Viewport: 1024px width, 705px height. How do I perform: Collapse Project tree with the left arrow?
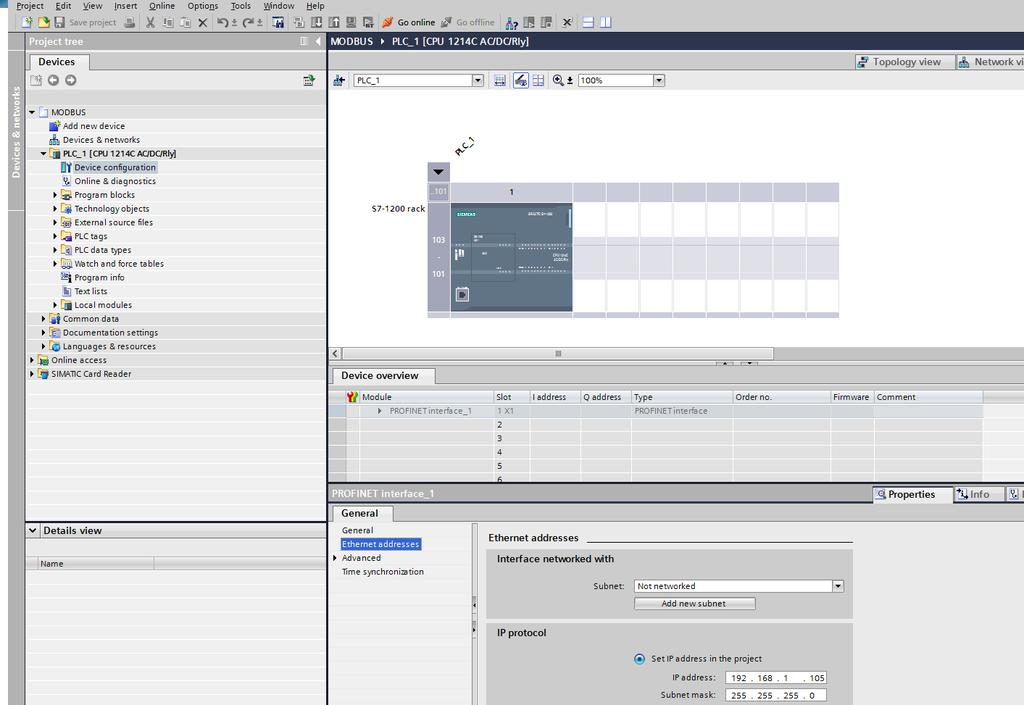(x=318, y=42)
